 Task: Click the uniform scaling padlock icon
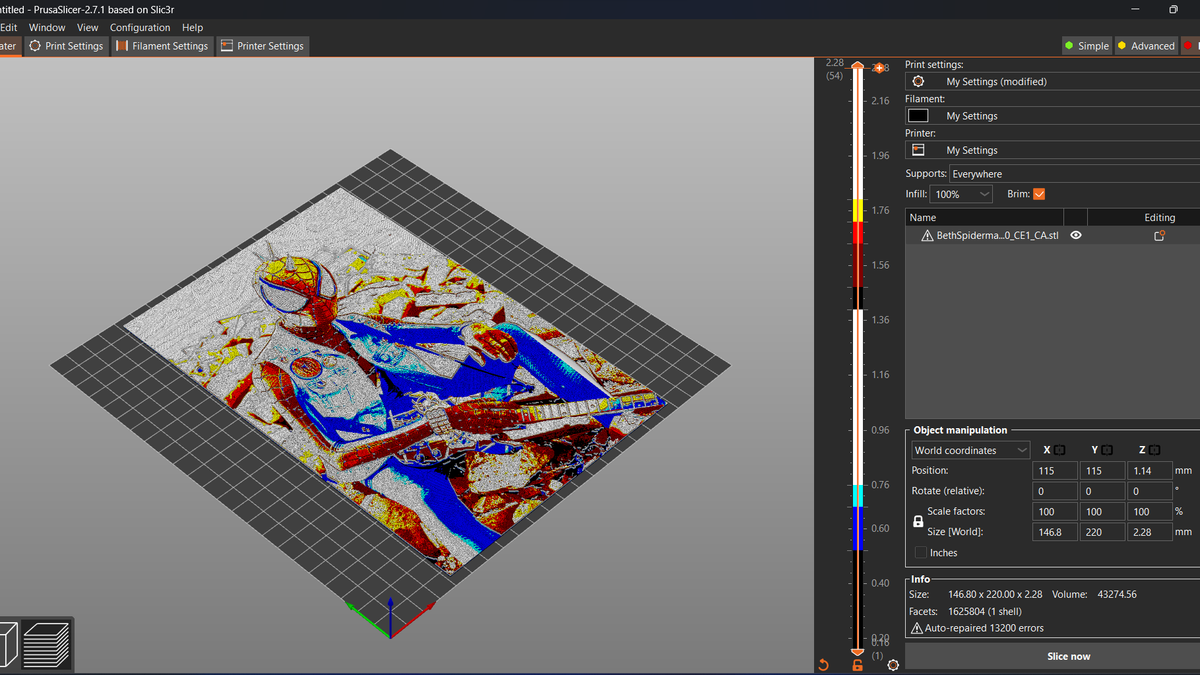point(917,520)
